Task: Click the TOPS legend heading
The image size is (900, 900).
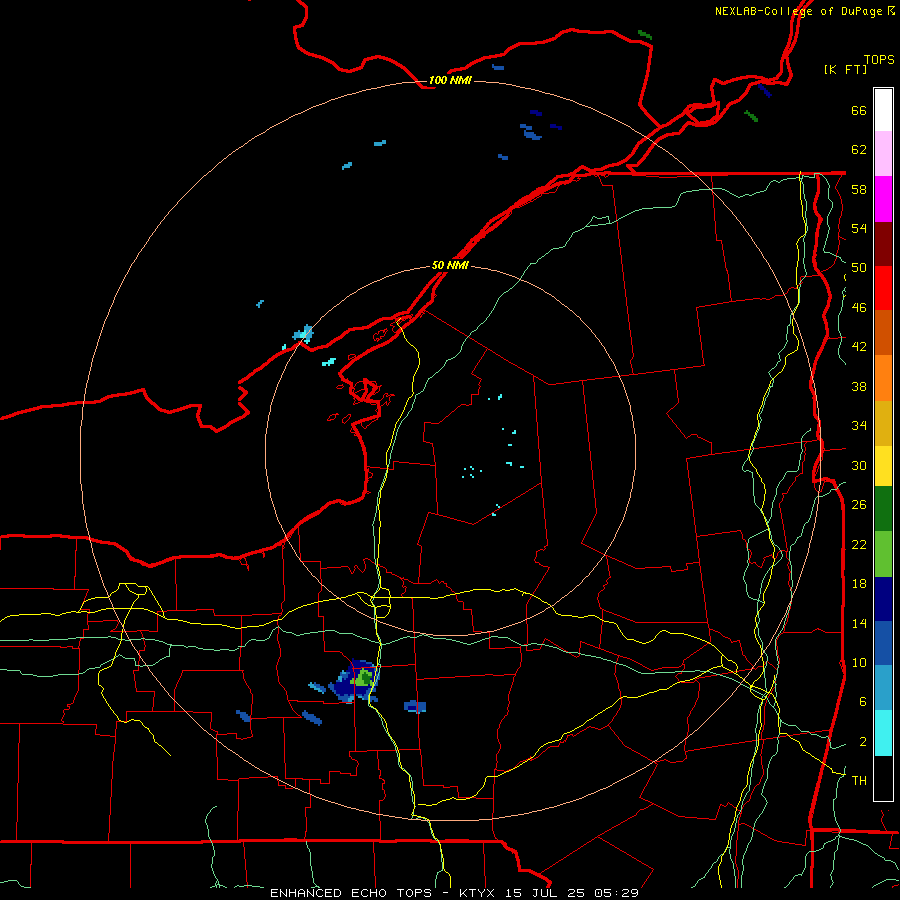Action: (x=879, y=60)
